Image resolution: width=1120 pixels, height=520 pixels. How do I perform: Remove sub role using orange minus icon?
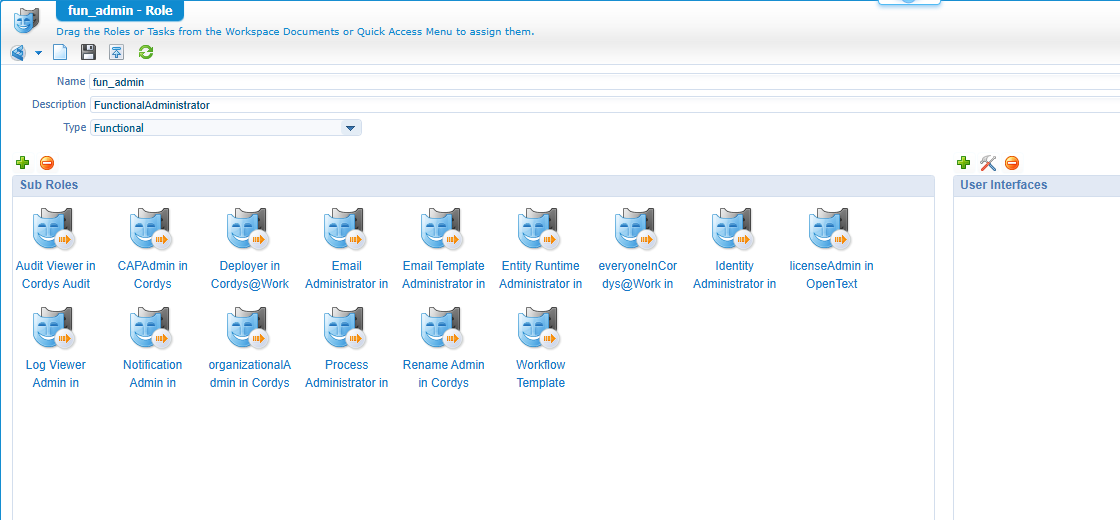47,163
